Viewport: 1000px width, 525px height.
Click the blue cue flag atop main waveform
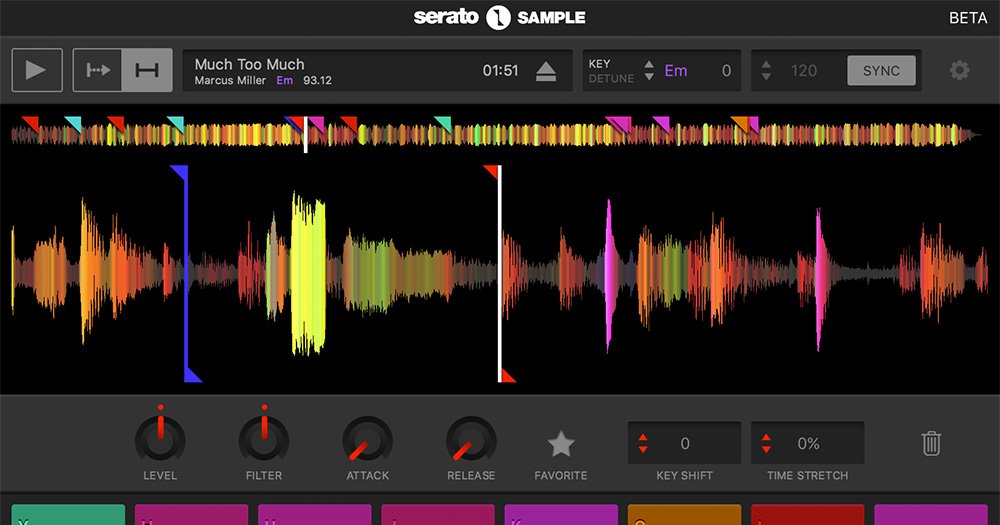(x=180, y=172)
